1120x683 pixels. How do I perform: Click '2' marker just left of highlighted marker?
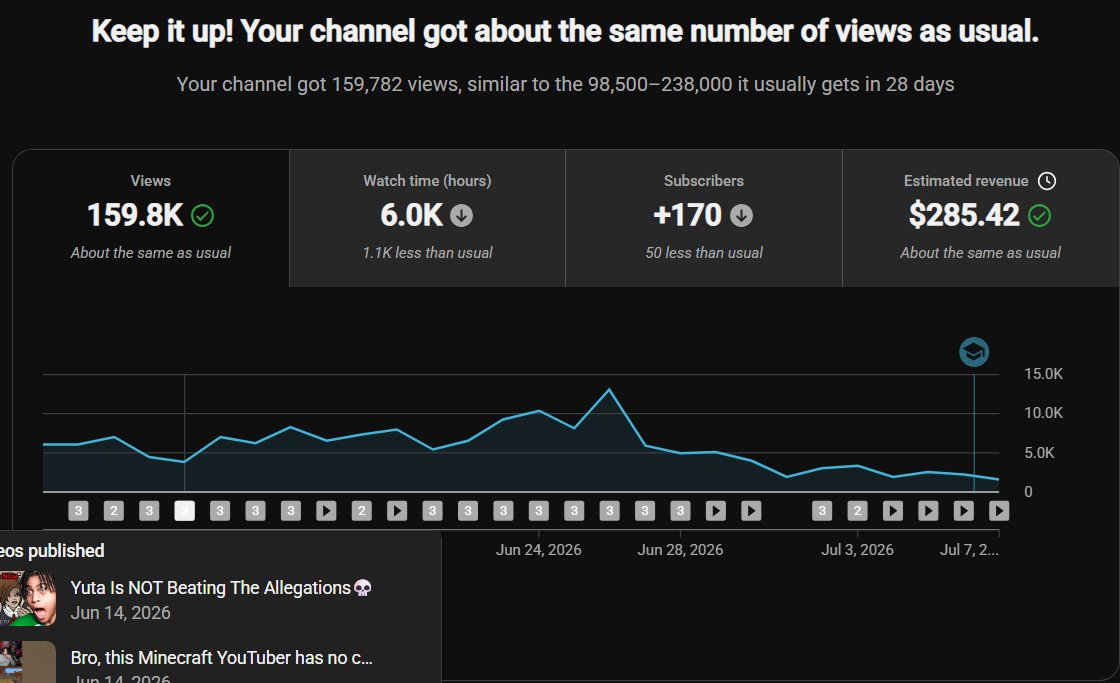(x=114, y=511)
